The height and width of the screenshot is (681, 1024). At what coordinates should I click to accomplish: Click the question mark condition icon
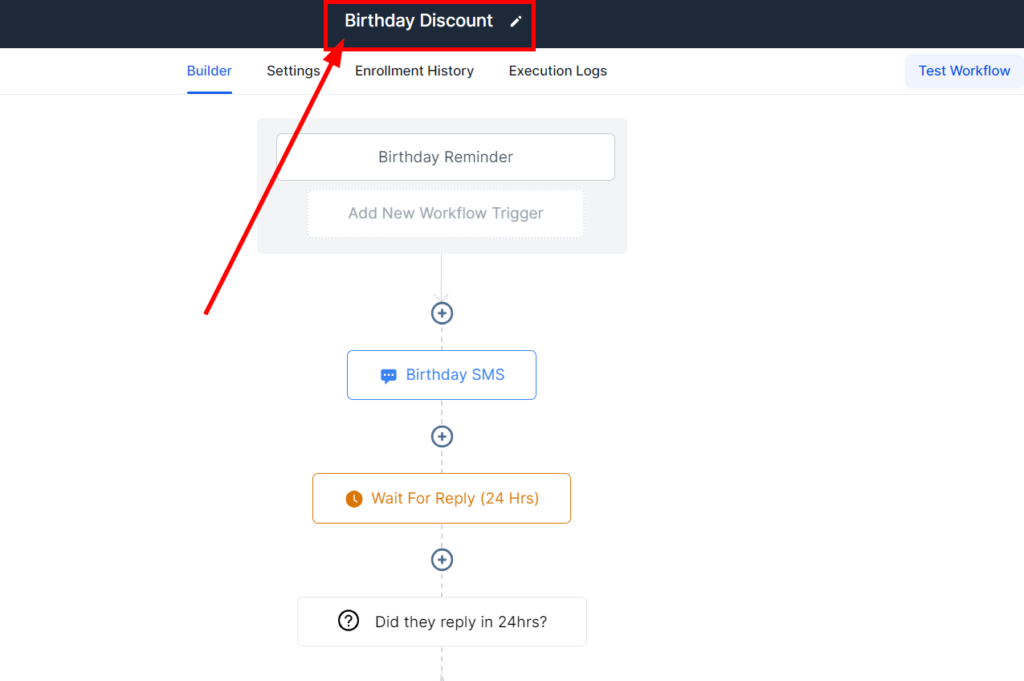coord(348,621)
